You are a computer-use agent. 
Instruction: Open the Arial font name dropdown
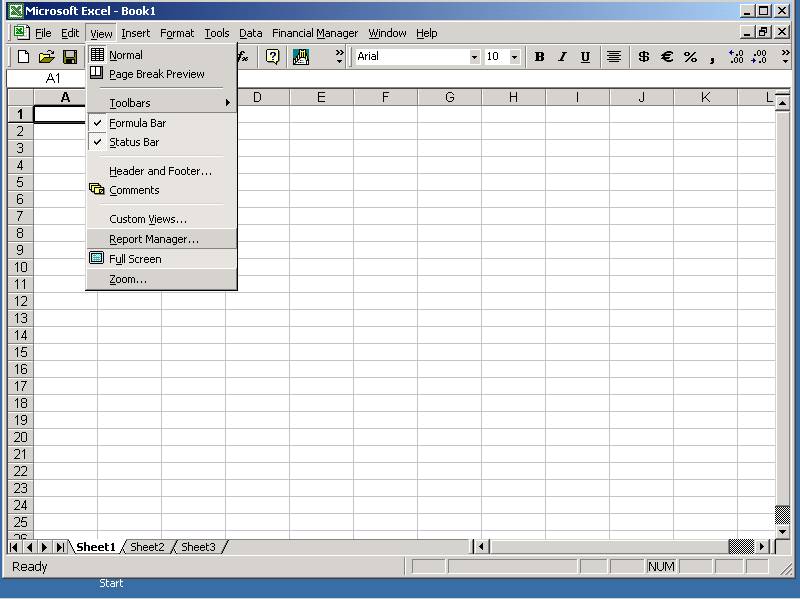tap(474, 57)
